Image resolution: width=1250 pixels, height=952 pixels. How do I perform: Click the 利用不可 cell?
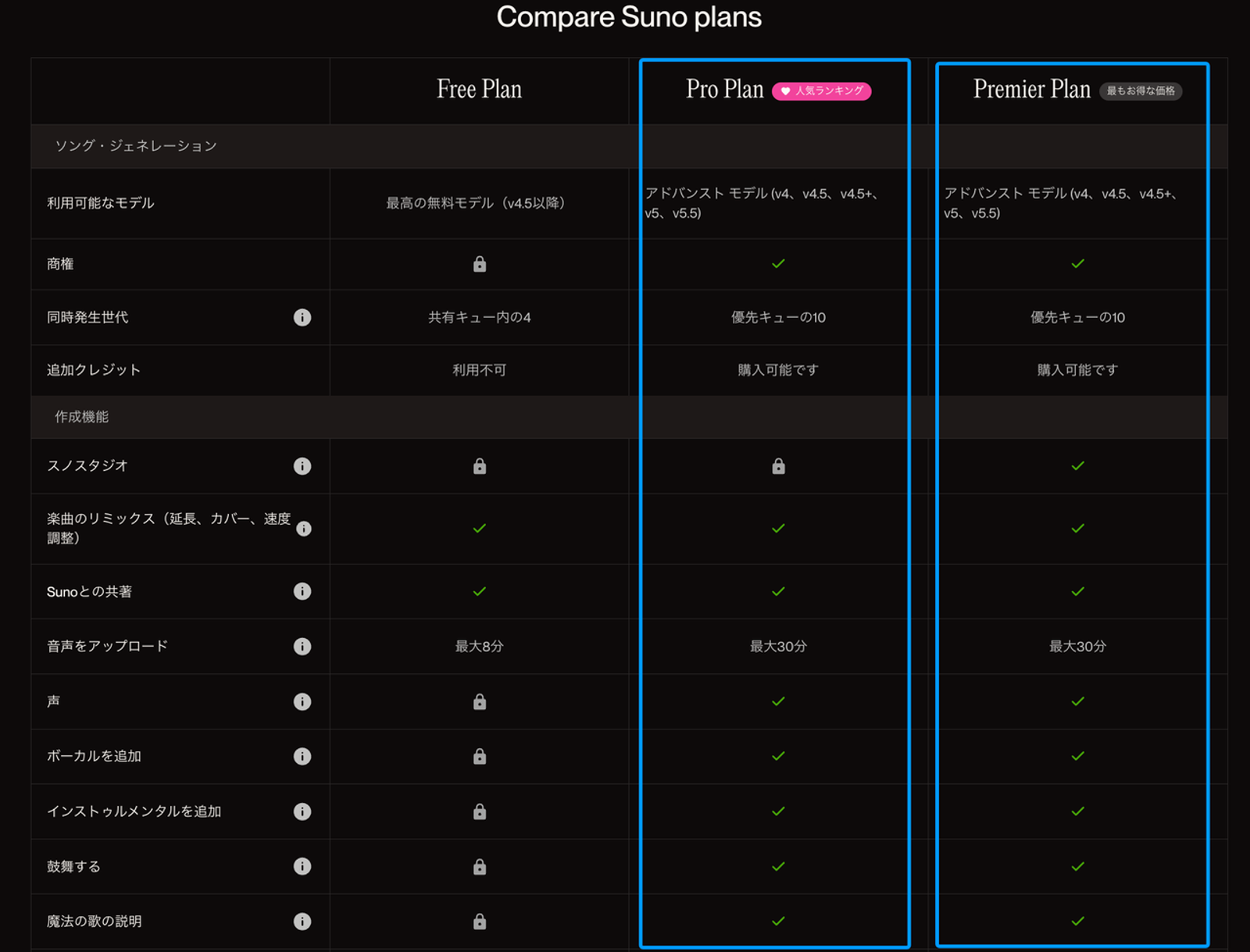480,370
